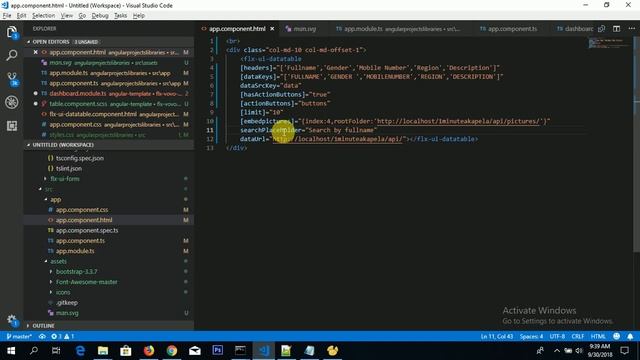
Task: Click the master branch indicator in status bar
Action: point(19,336)
